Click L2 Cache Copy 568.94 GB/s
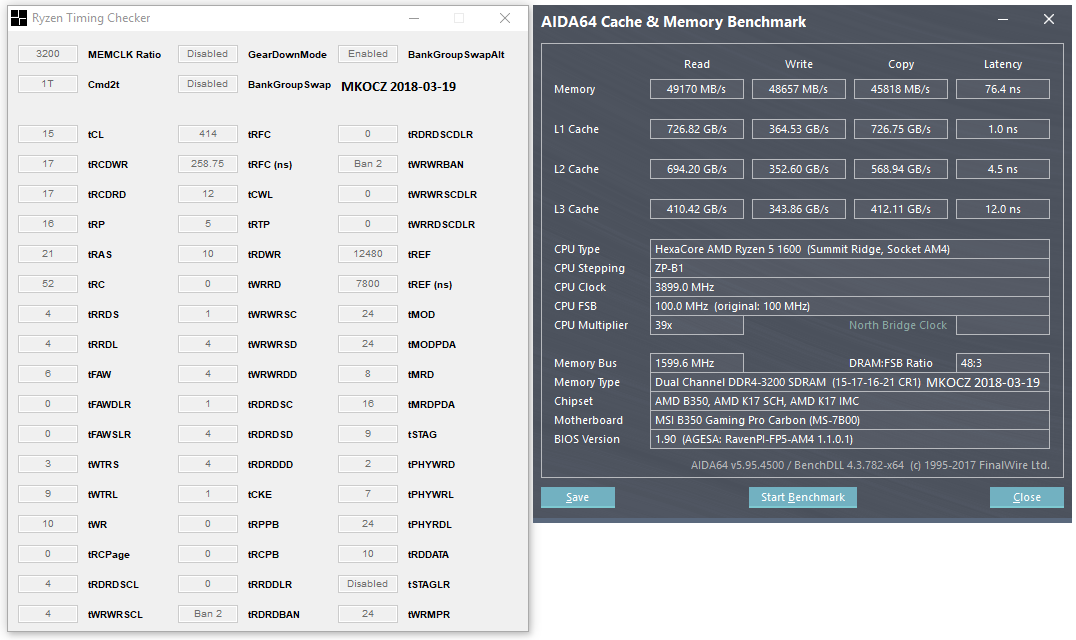The height and width of the screenshot is (640, 1076). point(900,169)
